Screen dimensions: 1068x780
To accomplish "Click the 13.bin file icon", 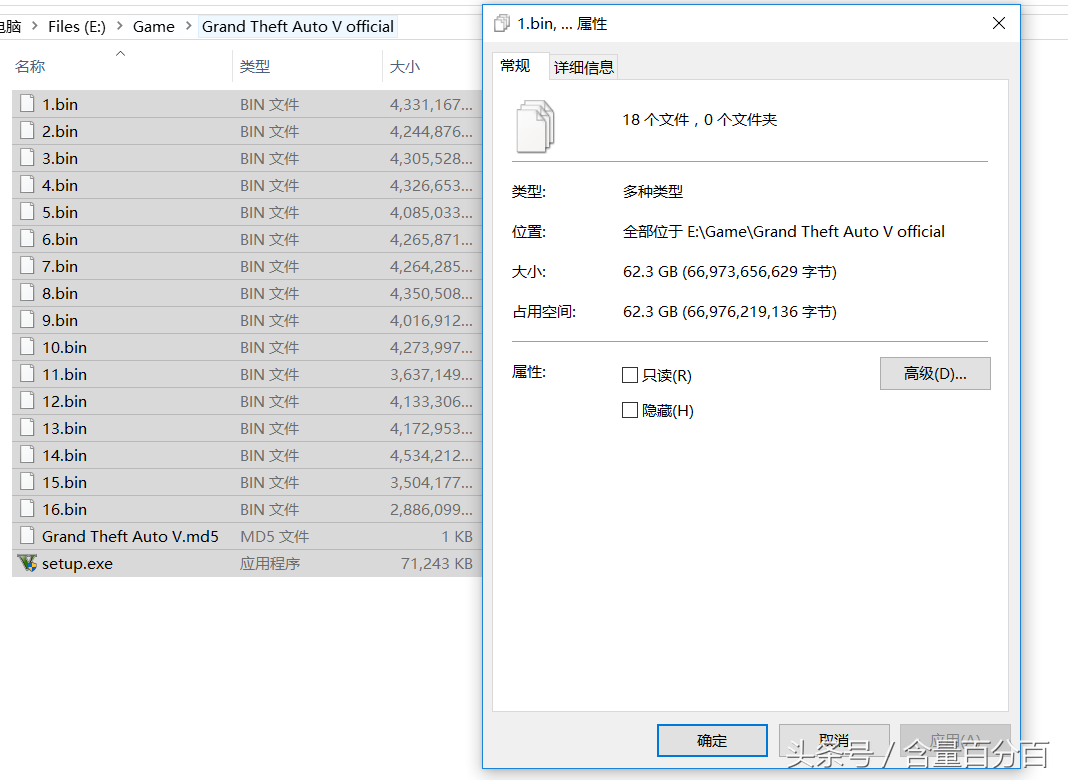I will (27, 428).
